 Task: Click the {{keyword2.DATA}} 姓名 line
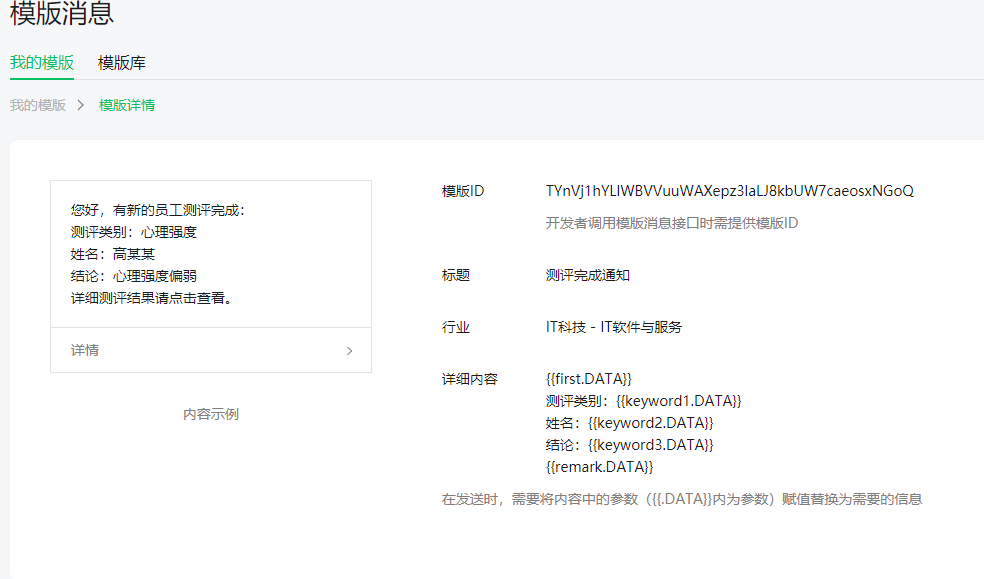click(629, 423)
